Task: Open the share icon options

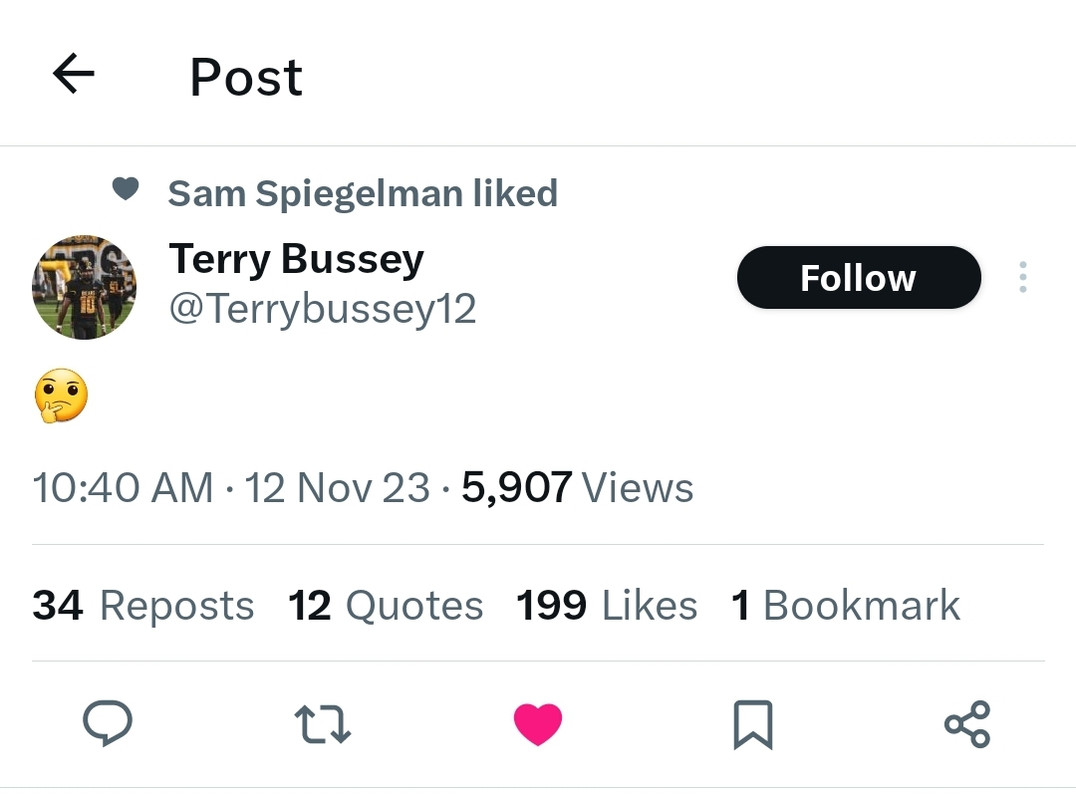Action: [967, 724]
